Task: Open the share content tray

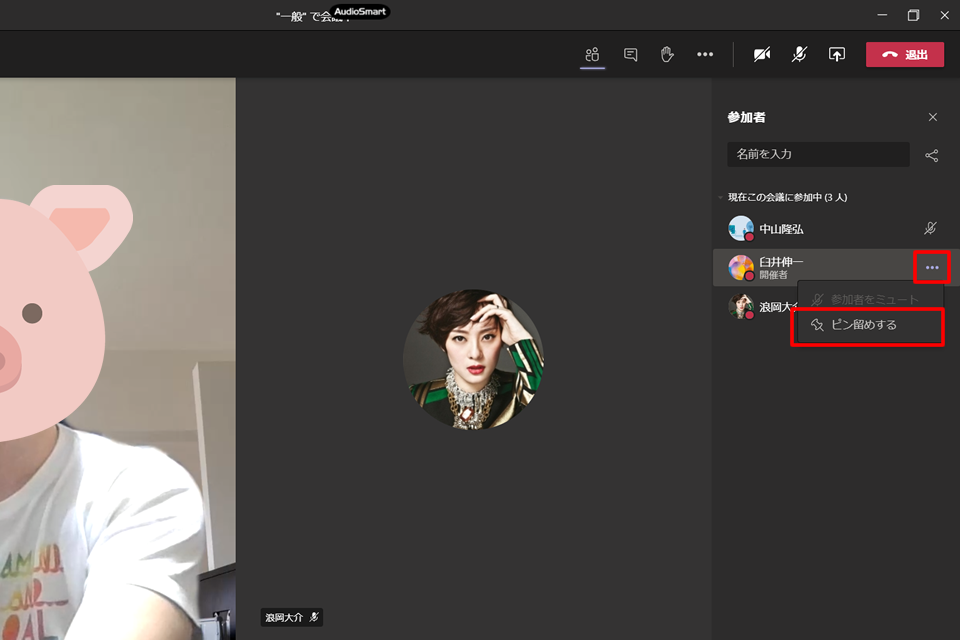Action: tap(837, 54)
